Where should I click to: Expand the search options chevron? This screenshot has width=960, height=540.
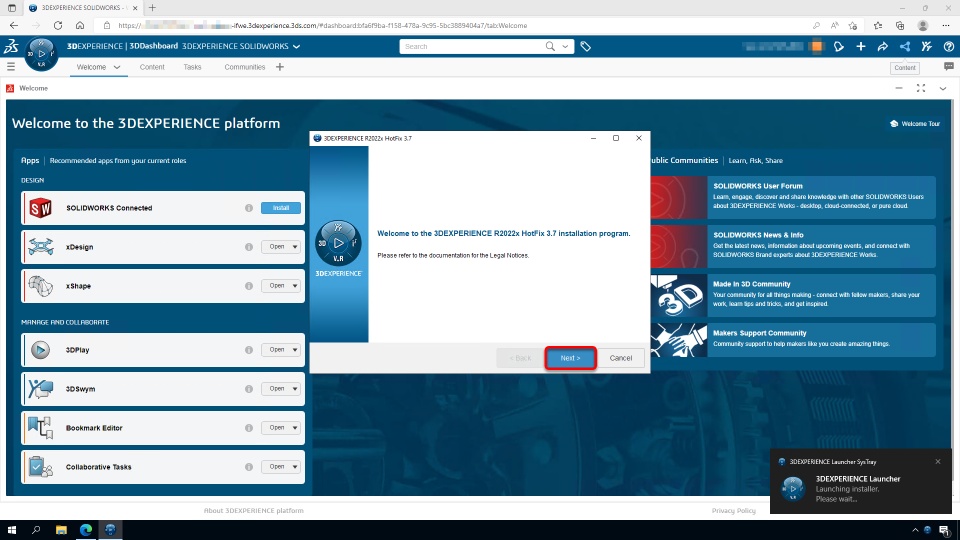(565, 47)
